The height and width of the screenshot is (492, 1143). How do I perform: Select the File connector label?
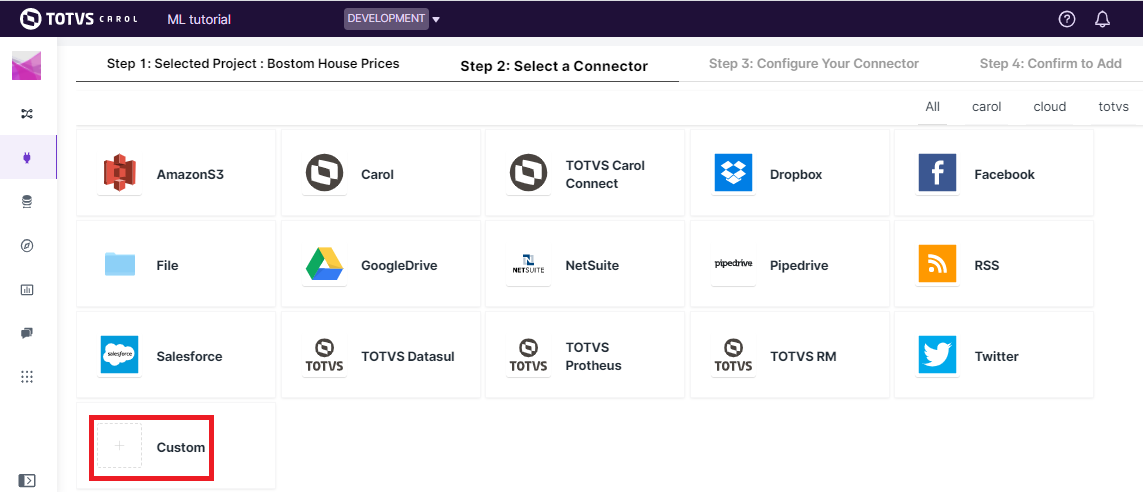(167, 265)
